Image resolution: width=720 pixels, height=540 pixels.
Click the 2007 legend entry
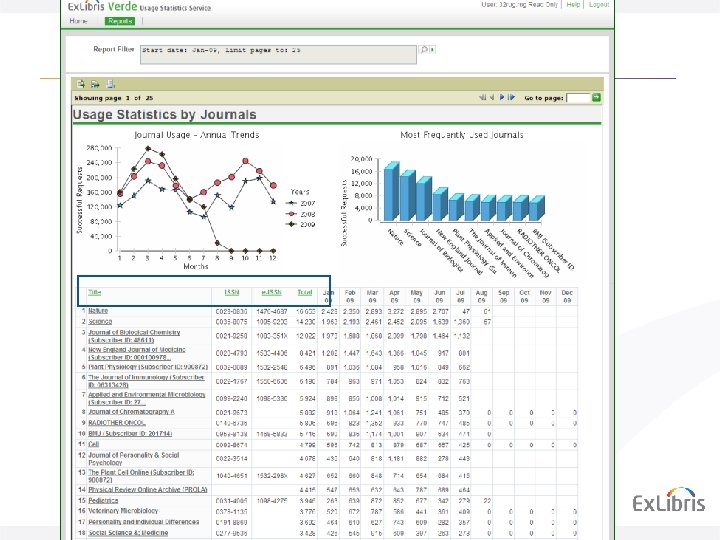coord(301,203)
